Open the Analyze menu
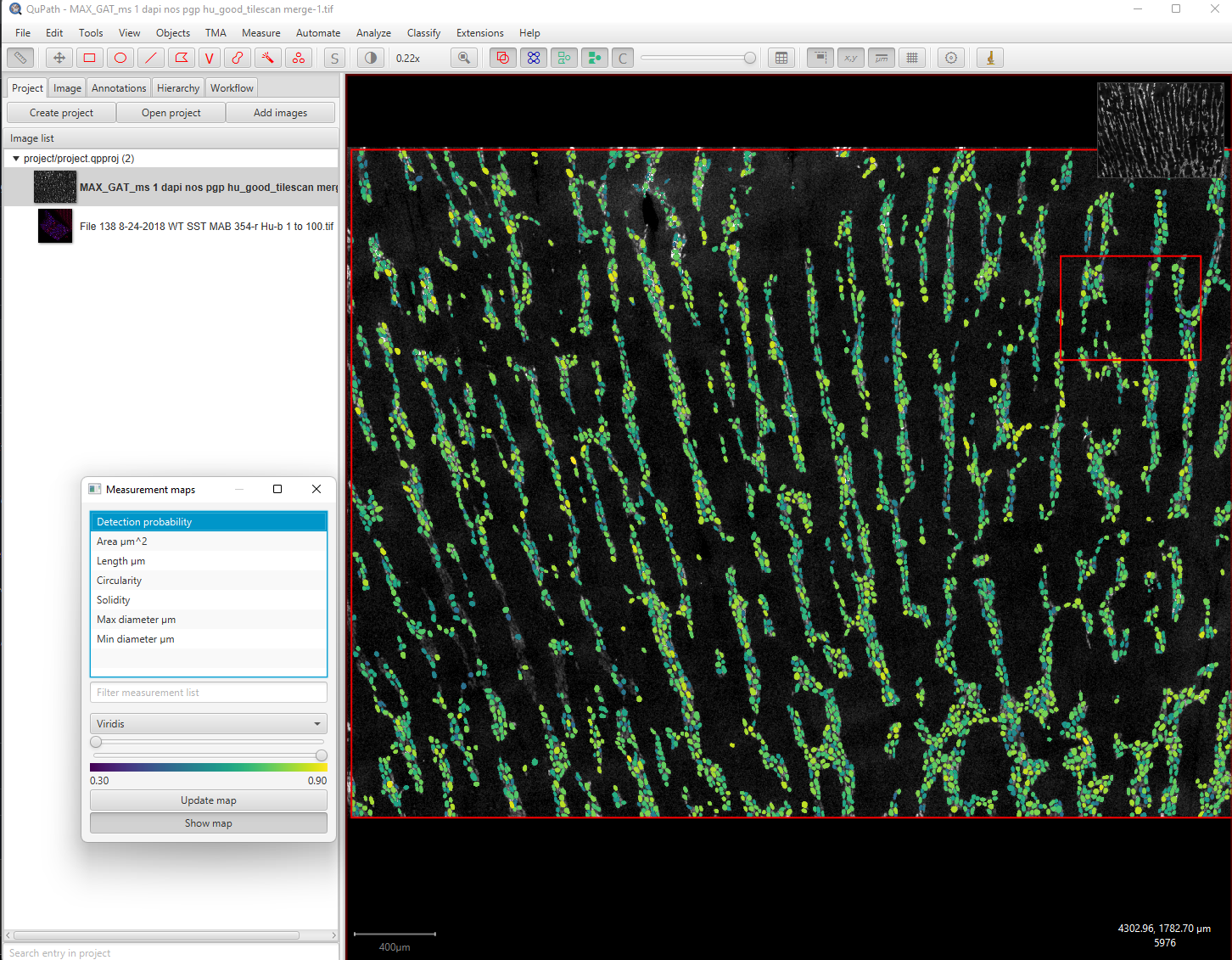The height and width of the screenshot is (960, 1232). (373, 33)
